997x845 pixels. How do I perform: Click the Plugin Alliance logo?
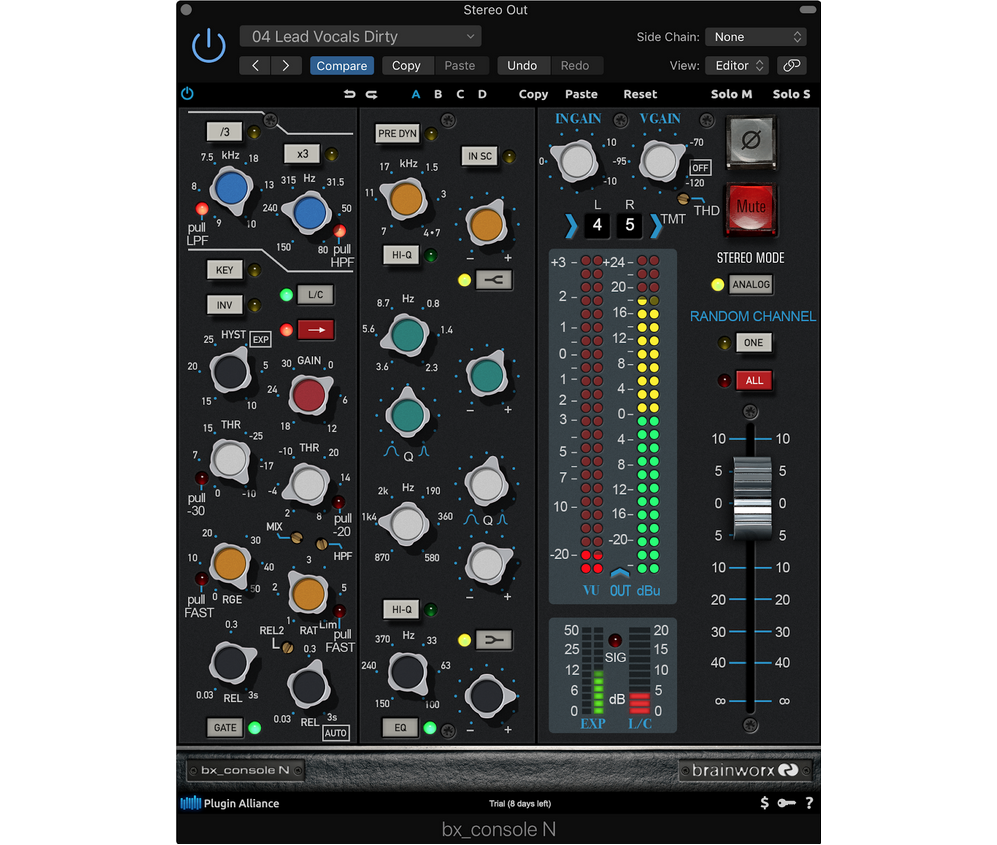(x=230, y=803)
